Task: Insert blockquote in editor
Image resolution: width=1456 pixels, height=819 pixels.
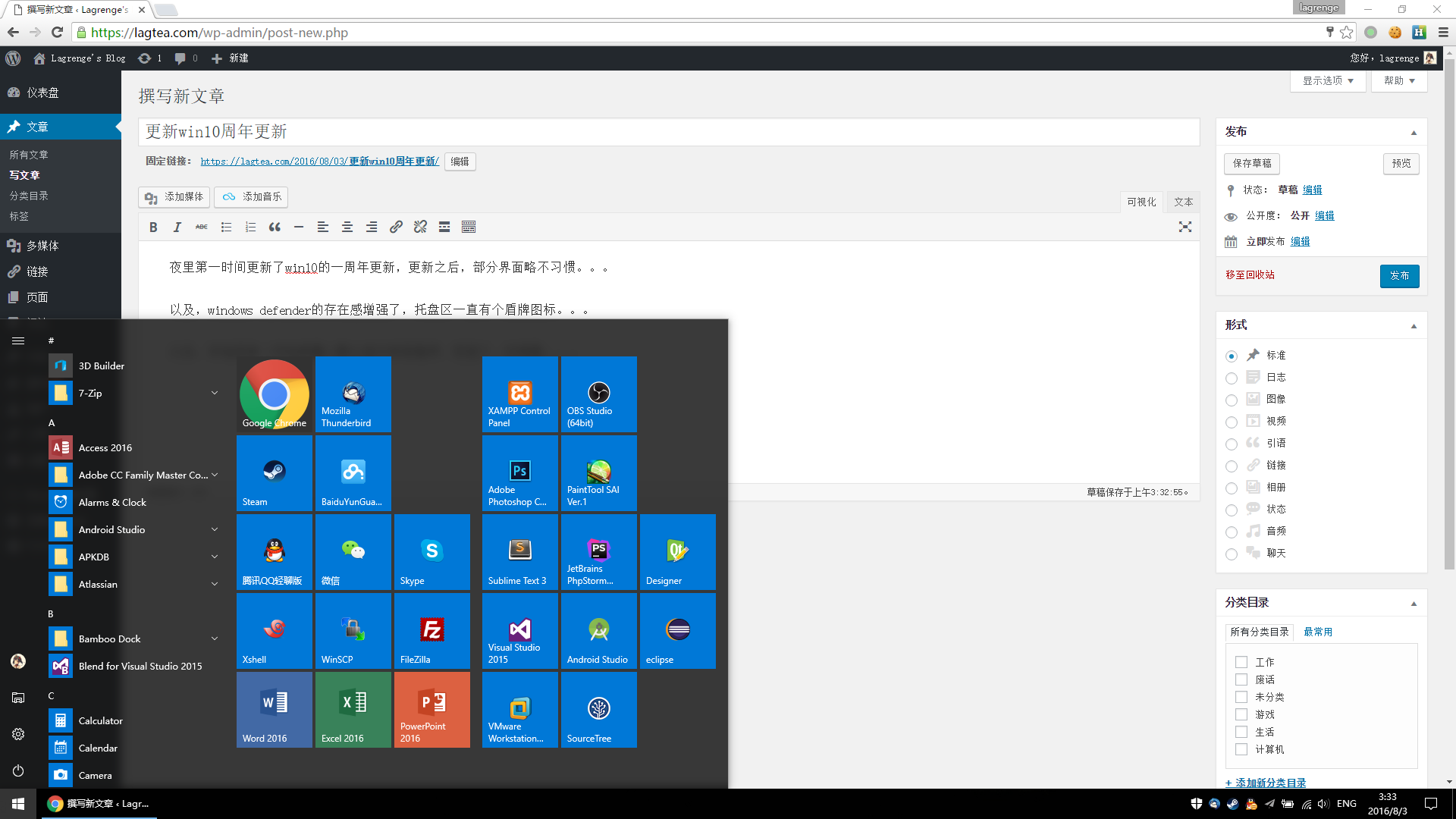Action: [275, 227]
